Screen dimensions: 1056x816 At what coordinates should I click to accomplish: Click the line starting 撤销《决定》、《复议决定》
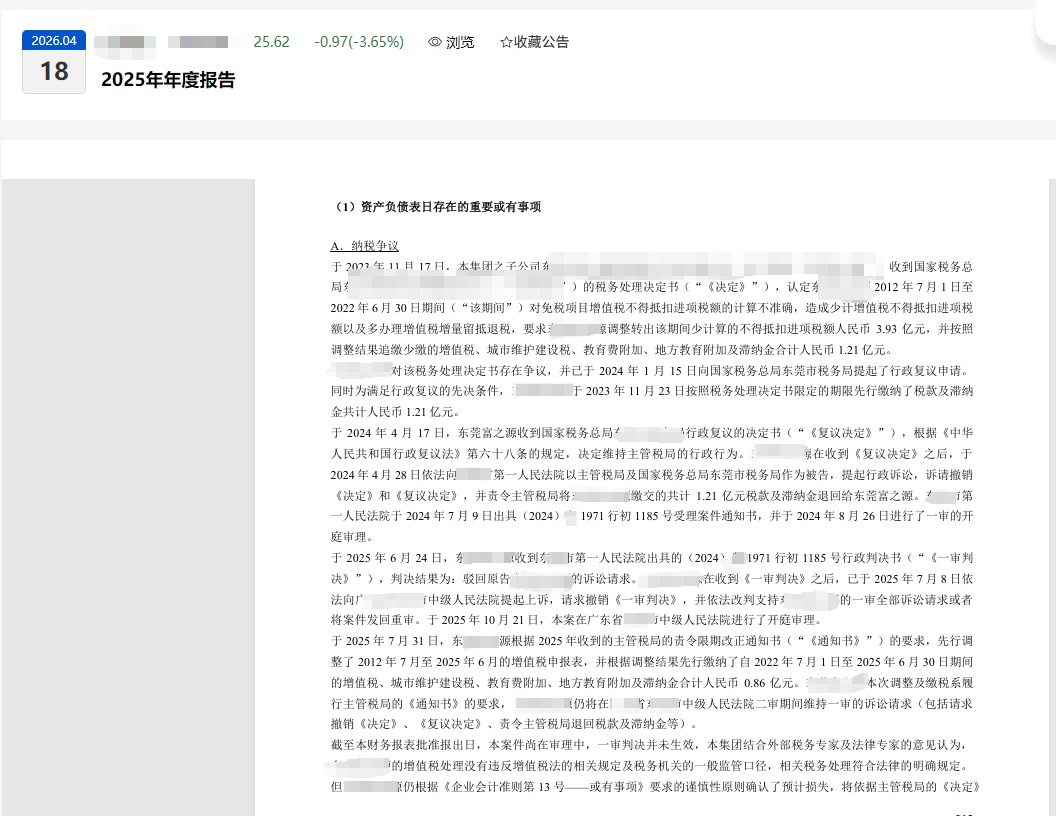click(x=515, y=724)
